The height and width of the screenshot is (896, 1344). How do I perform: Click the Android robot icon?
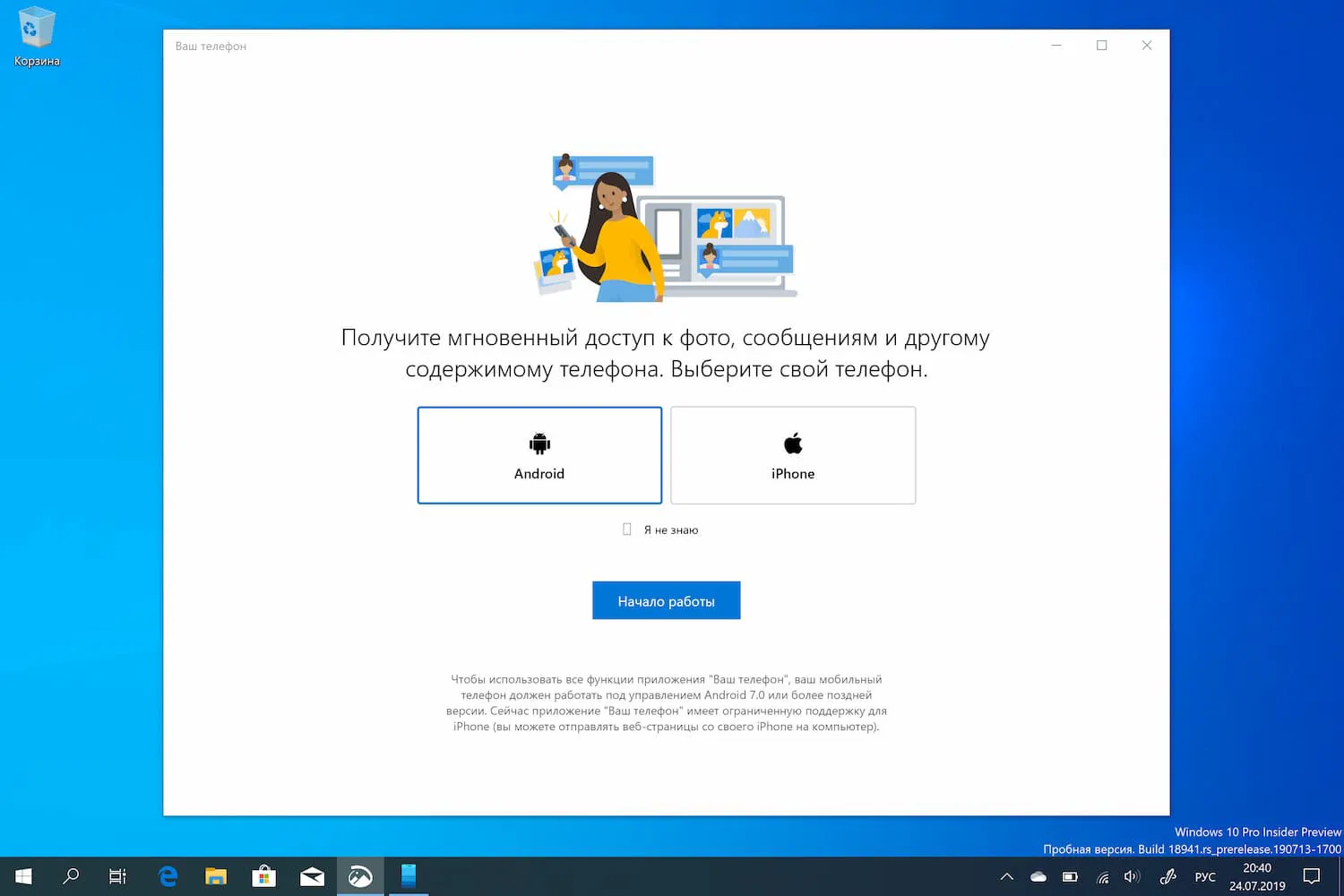(x=538, y=442)
